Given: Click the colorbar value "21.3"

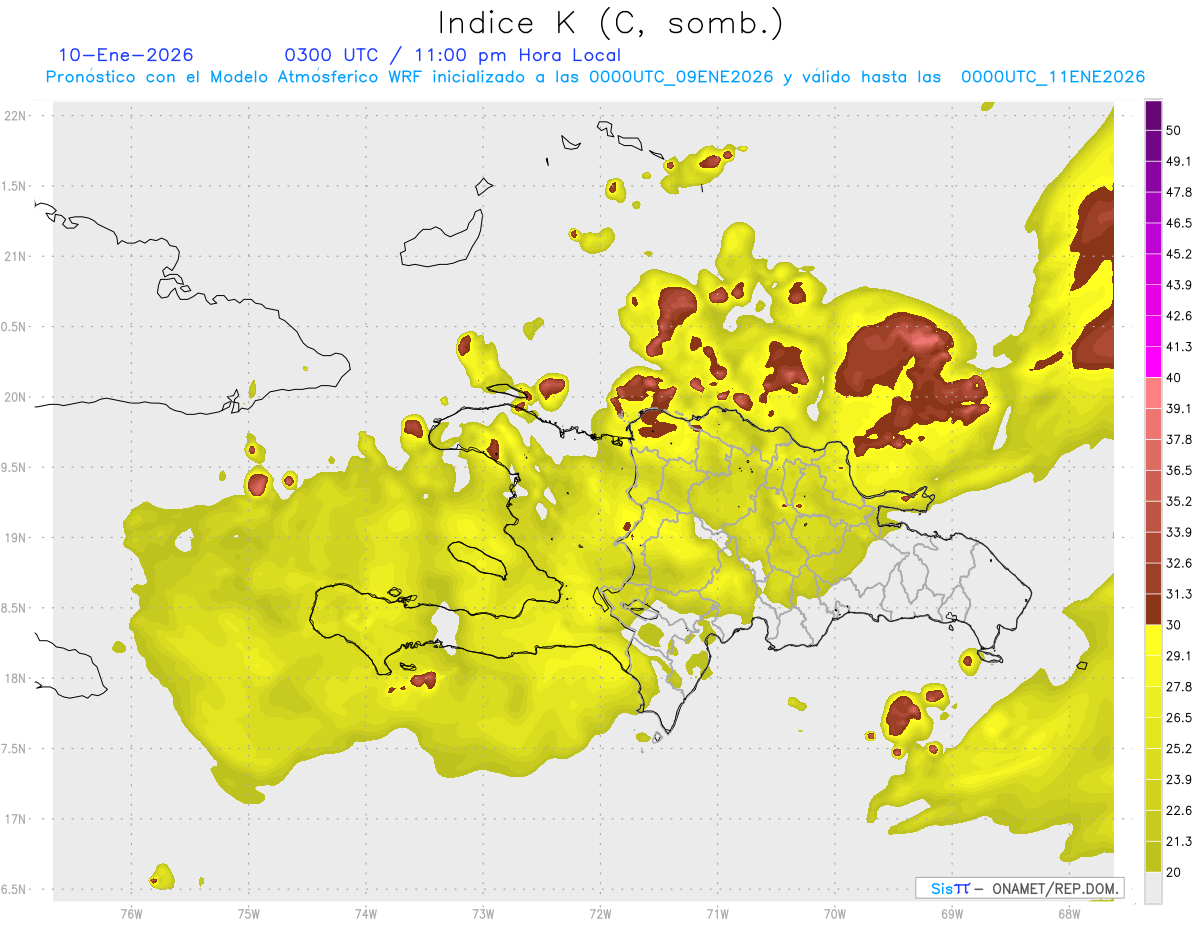Looking at the screenshot, I should [1179, 841].
